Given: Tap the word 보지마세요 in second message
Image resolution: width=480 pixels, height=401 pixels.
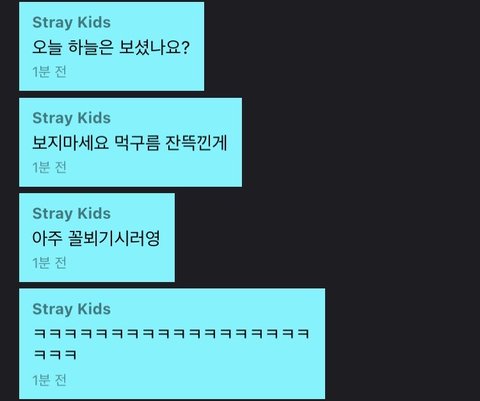Looking at the screenshot, I should (x=70, y=143).
